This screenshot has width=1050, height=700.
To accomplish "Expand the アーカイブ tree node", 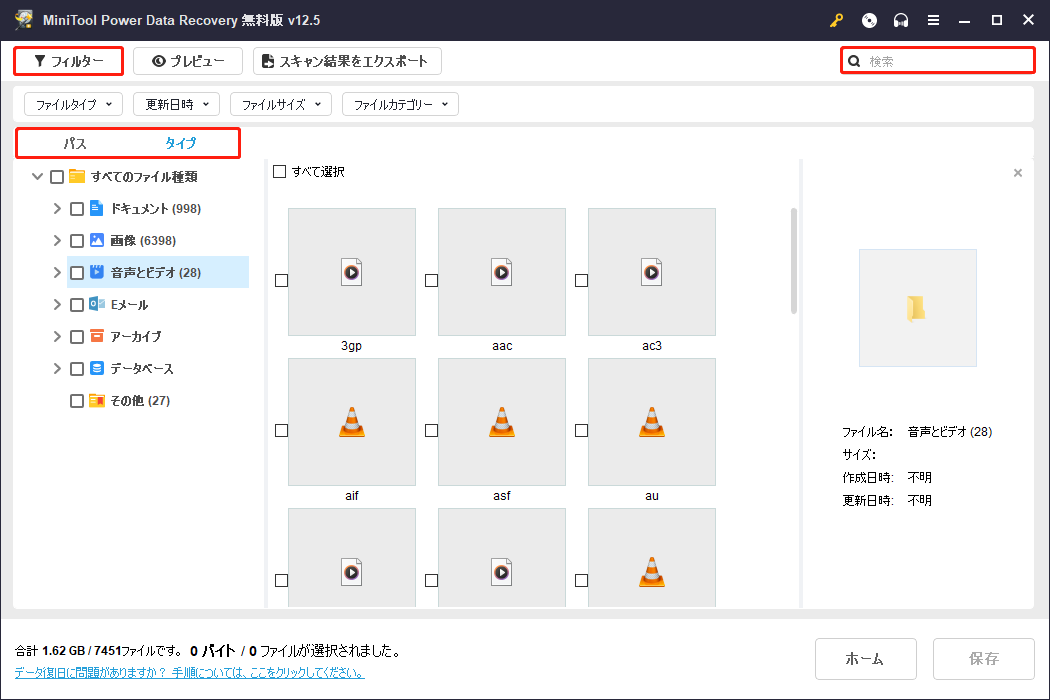I will coord(57,336).
